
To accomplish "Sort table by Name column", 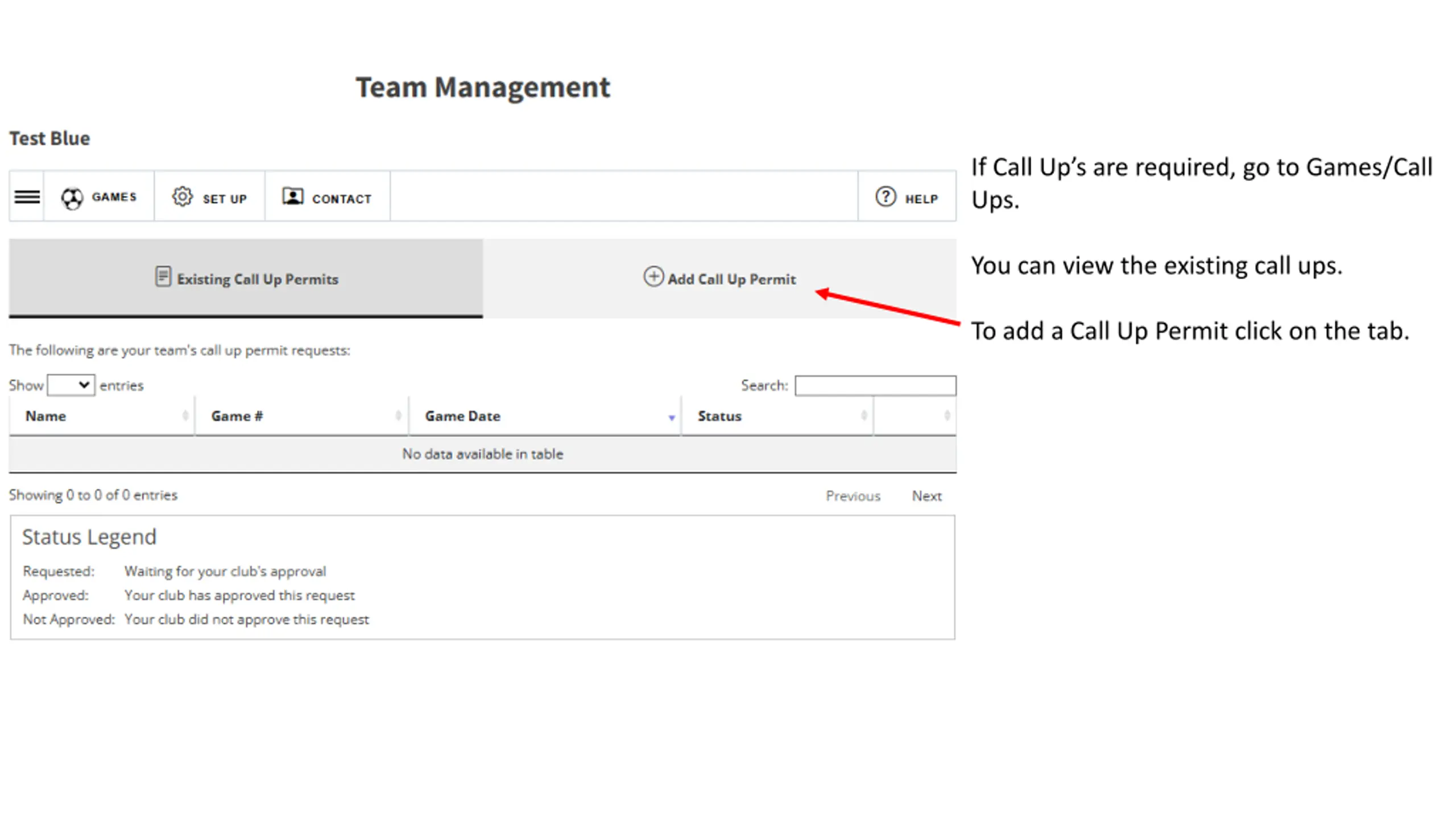I will coord(102,416).
